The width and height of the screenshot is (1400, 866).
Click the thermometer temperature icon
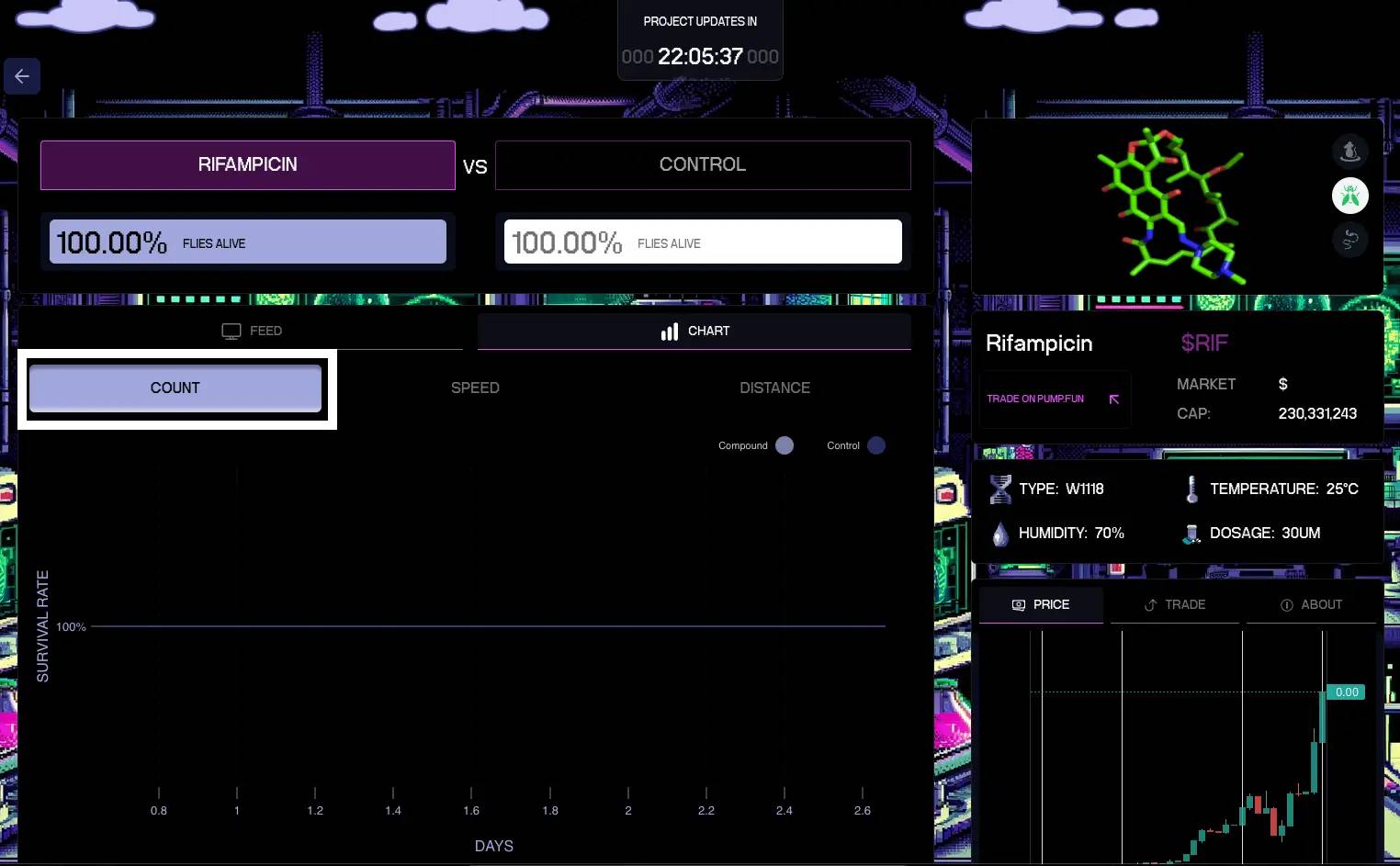click(1191, 489)
